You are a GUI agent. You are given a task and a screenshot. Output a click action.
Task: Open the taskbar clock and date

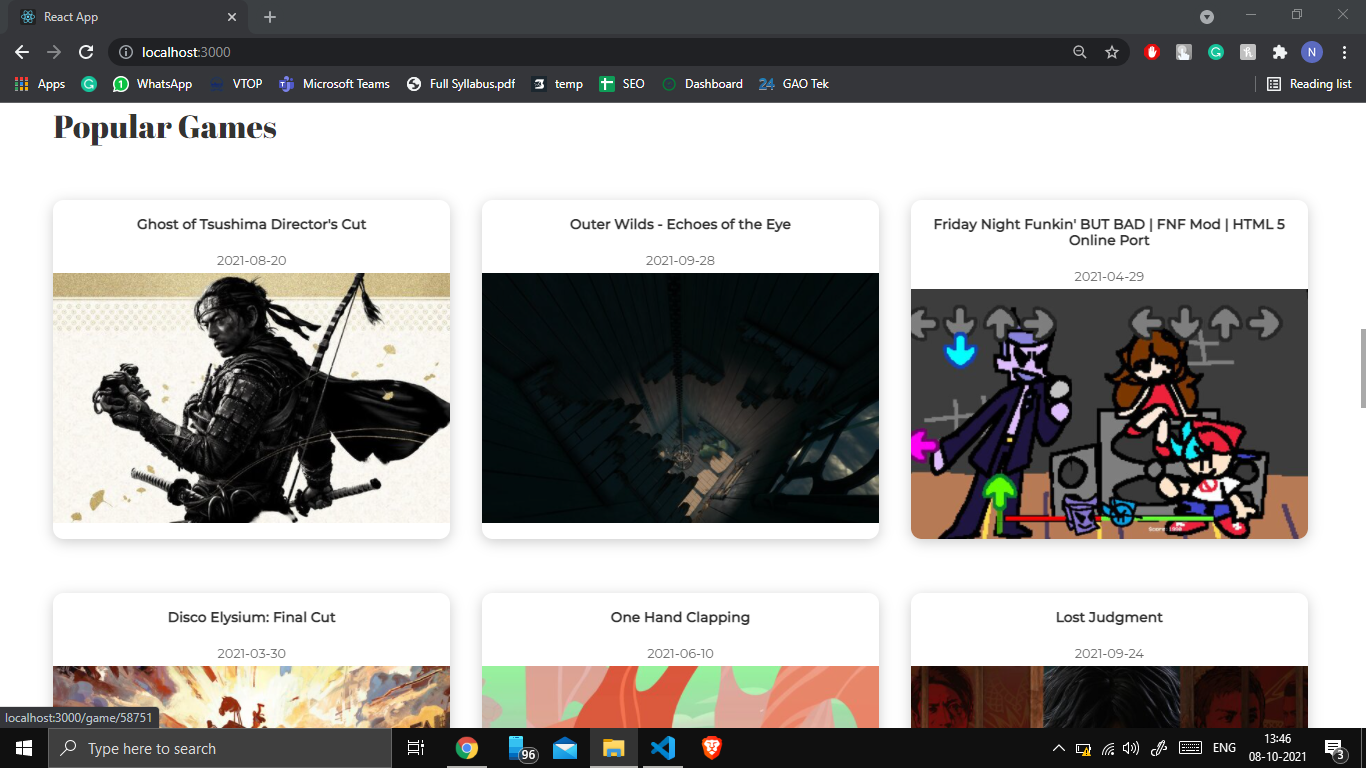tap(1277, 748)
